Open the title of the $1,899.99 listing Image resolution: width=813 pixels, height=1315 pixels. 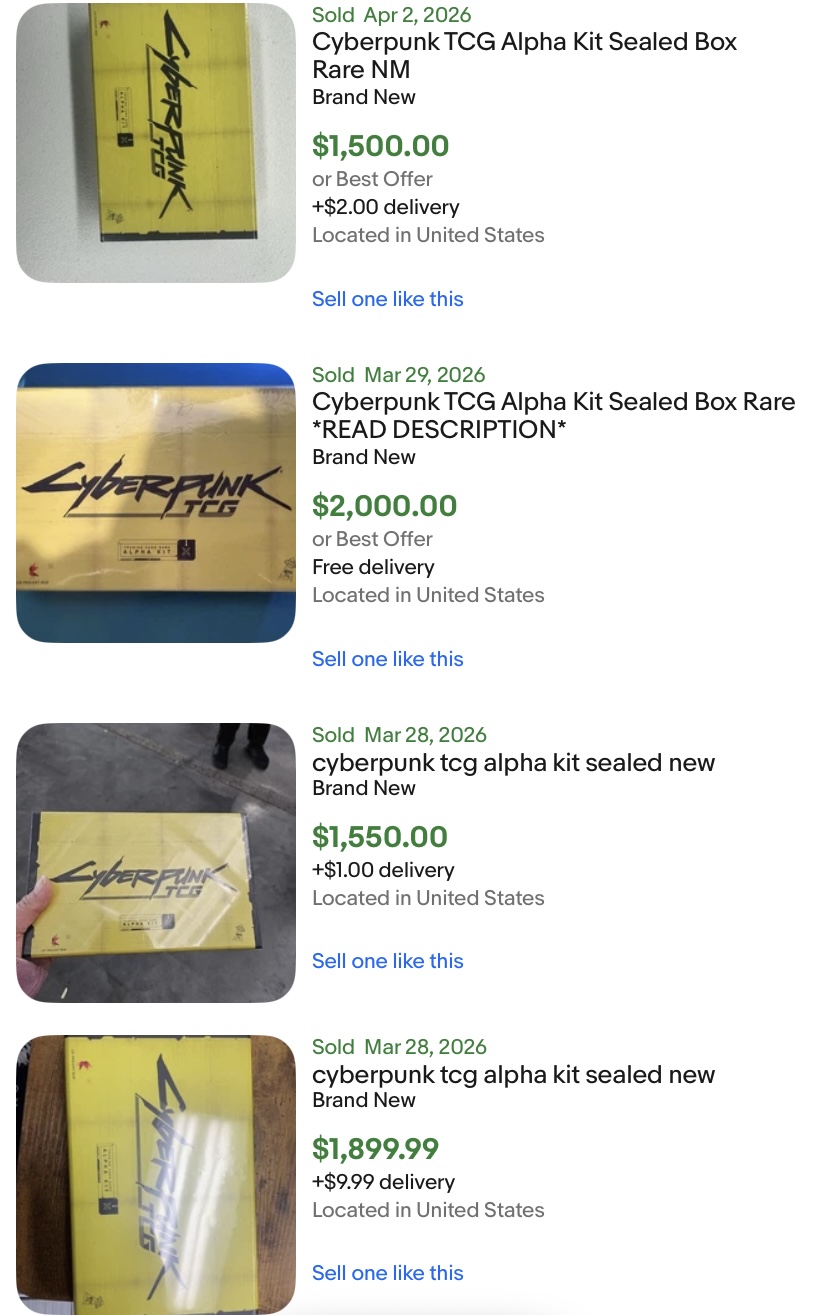click(x=513, y=1075)
